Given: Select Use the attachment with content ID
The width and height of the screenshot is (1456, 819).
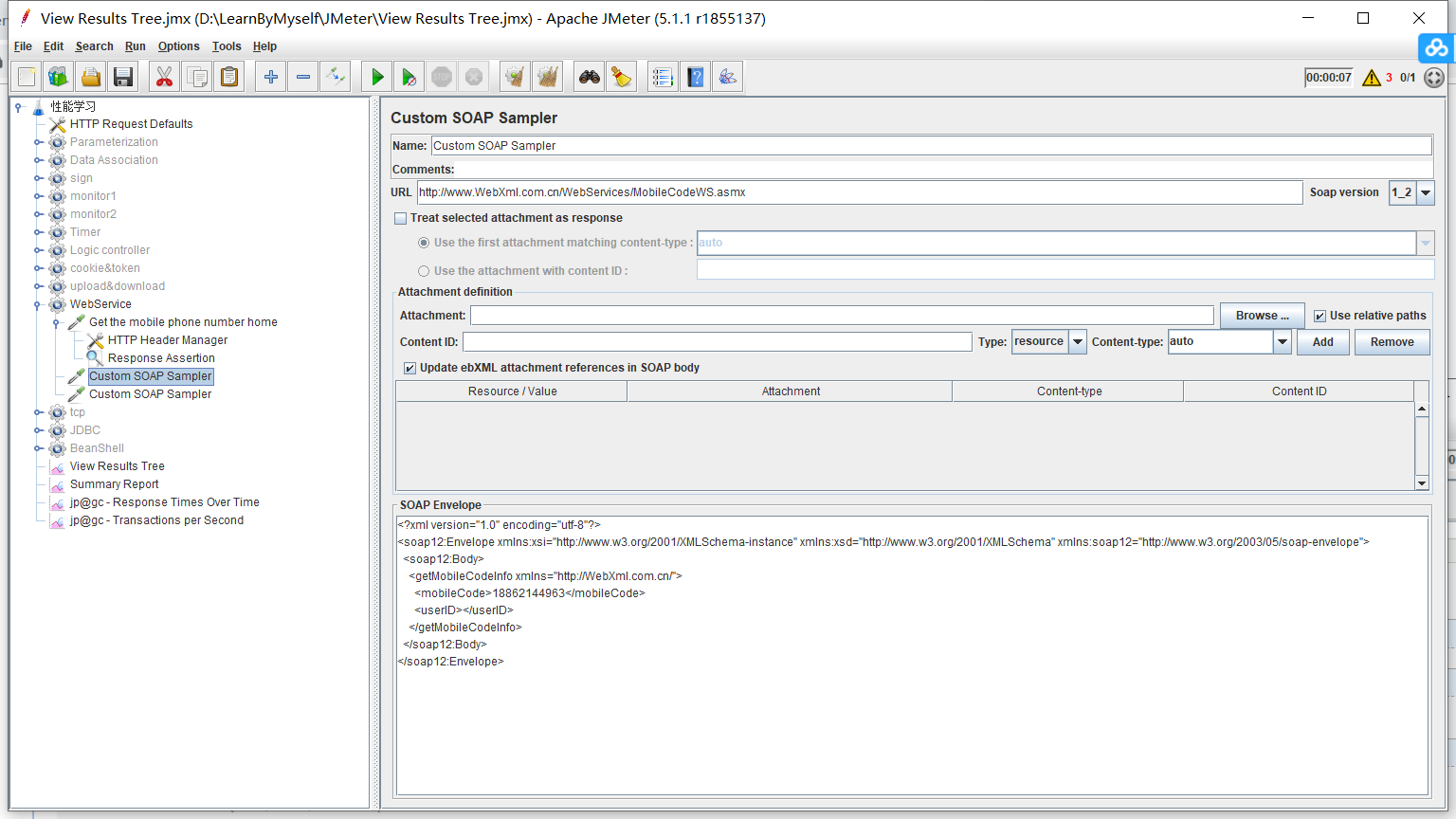Looking at the screenshot, I should (x=424, y=271).
